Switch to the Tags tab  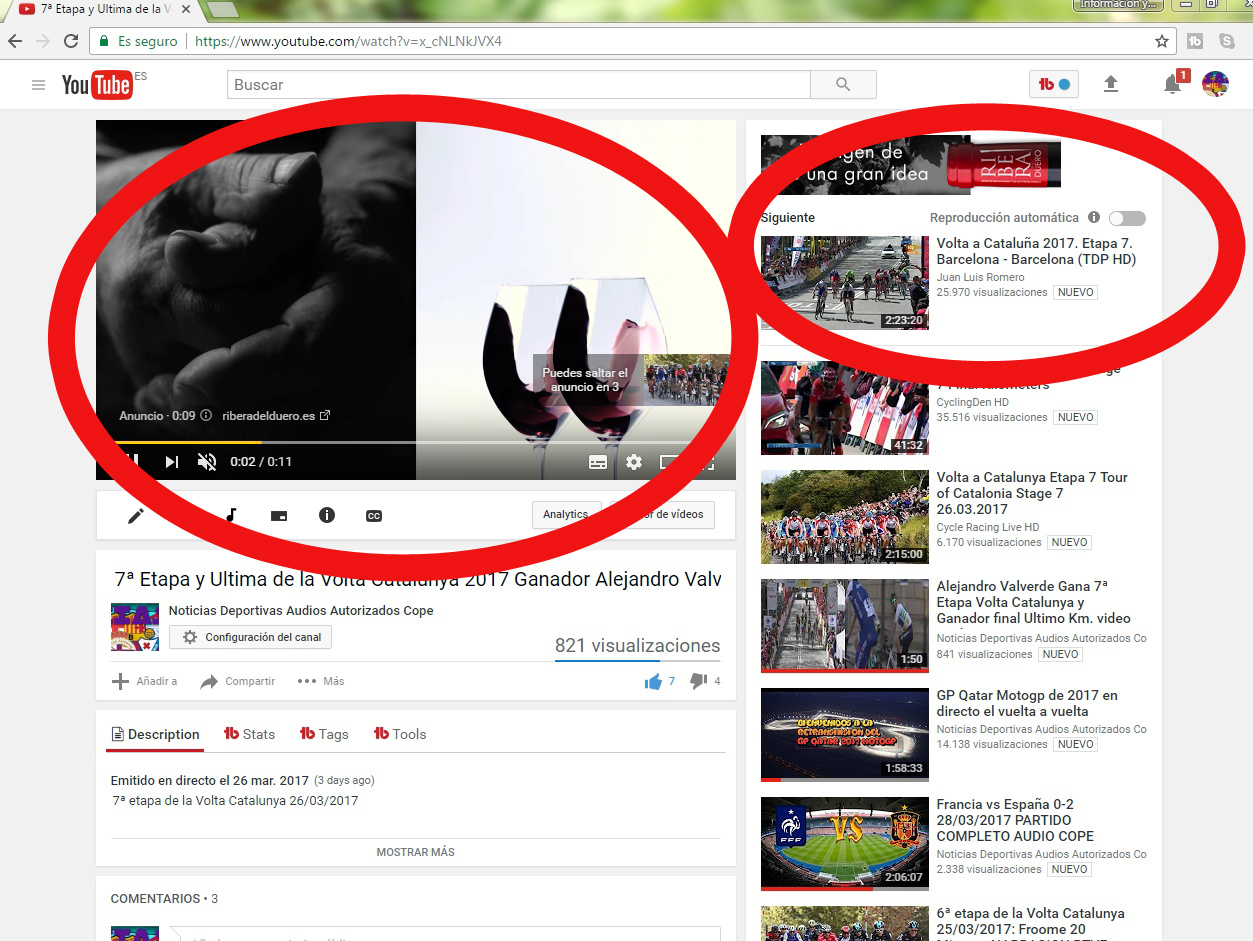tap(324, 734)
